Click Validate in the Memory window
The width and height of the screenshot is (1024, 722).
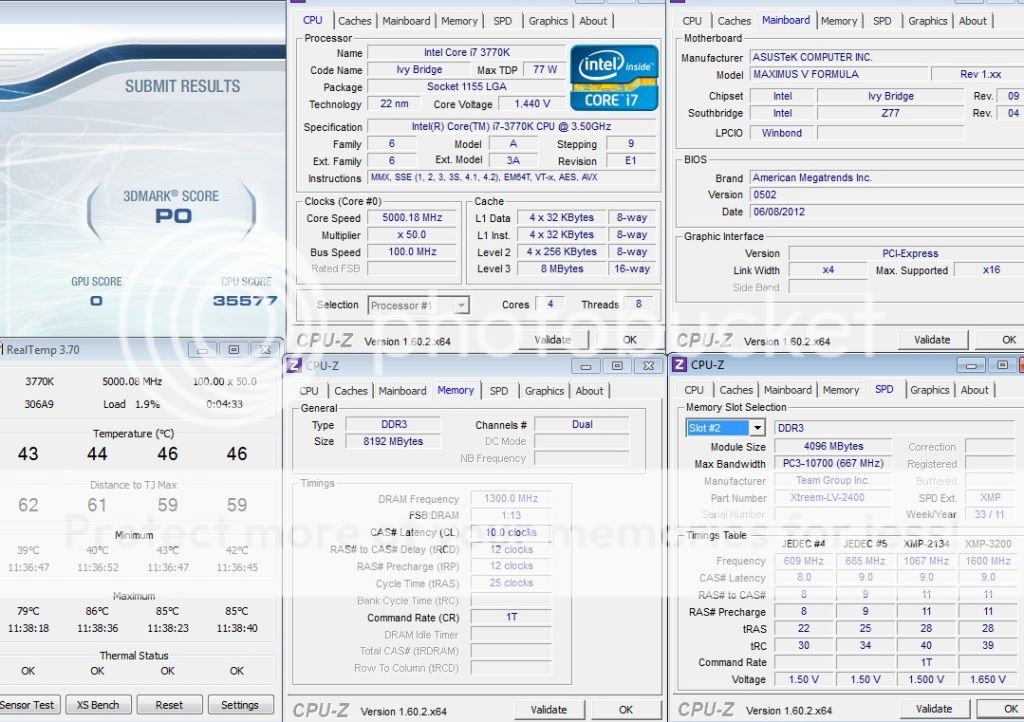pos(549,710)
